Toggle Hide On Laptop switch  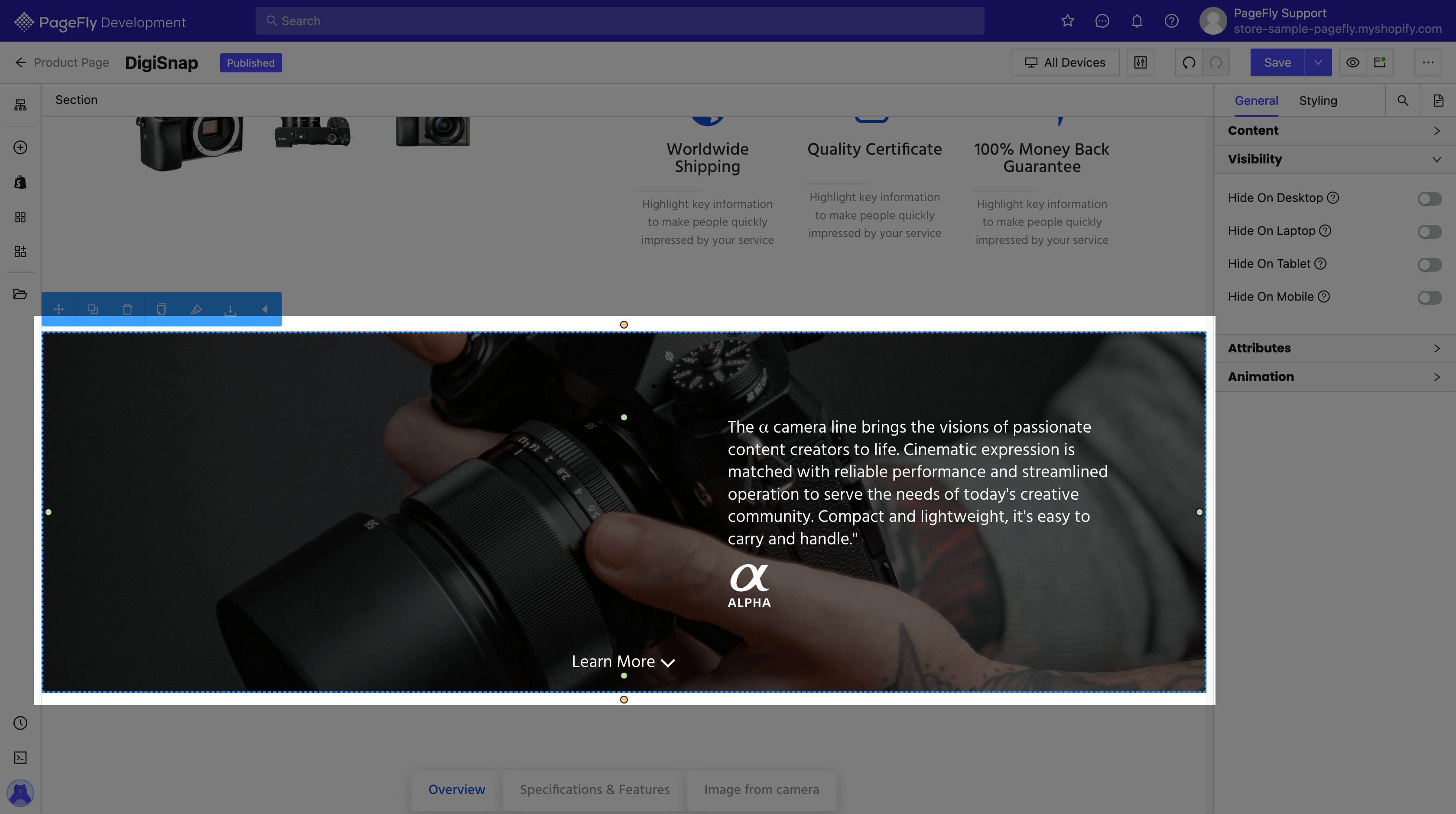(1430, 232)
